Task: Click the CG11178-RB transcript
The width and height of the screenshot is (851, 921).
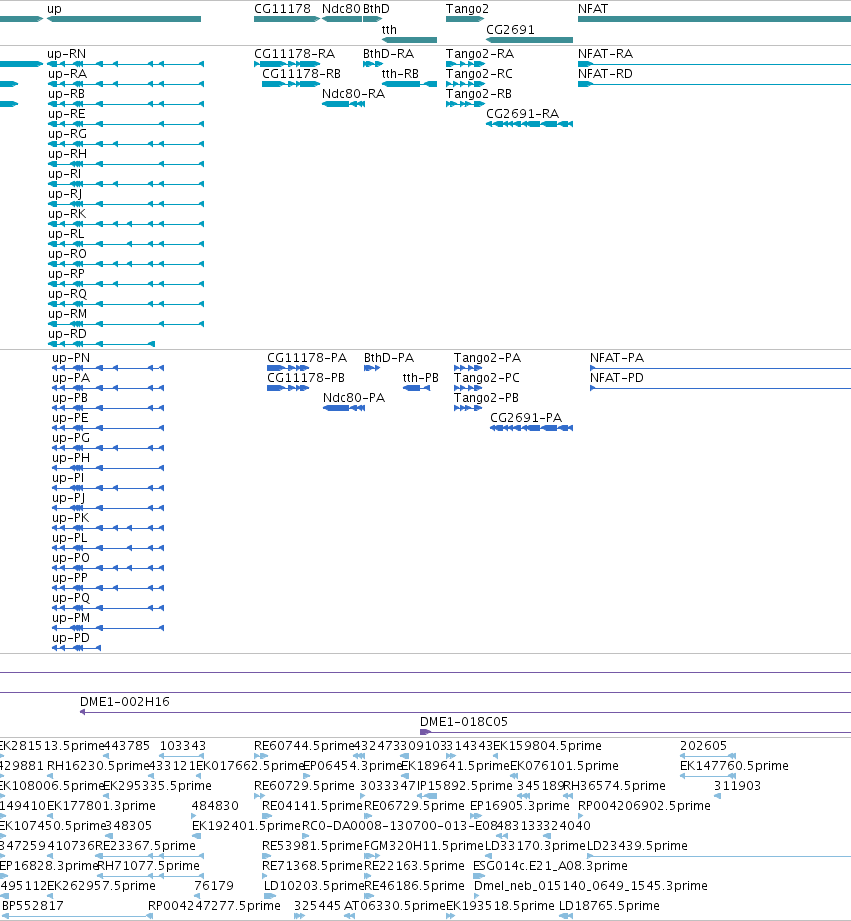Action: coord(291,84)
